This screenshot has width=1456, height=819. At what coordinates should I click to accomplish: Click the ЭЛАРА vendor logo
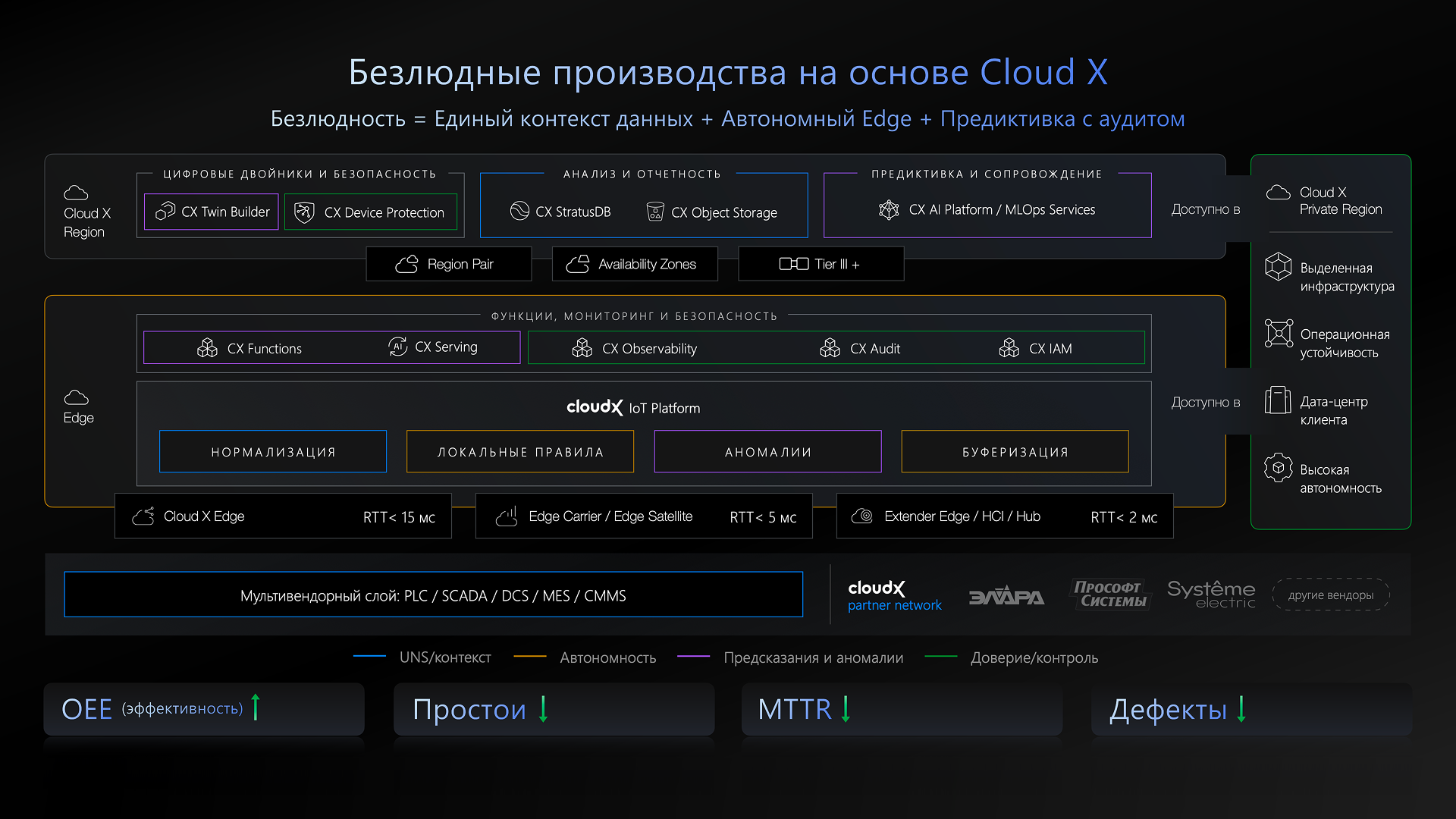[1006, 596]
